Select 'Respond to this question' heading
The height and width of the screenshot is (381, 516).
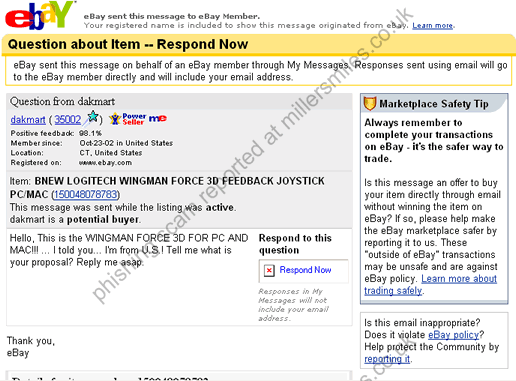click(295, 244)
